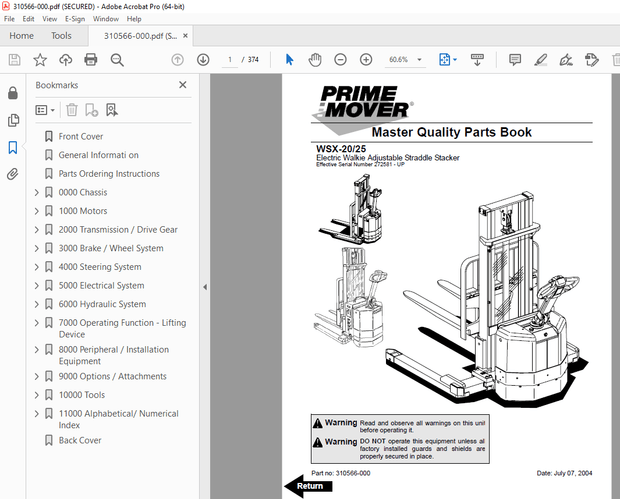Jump to Front Cover bookmark
620x499 pixels.
pos(81,136)
